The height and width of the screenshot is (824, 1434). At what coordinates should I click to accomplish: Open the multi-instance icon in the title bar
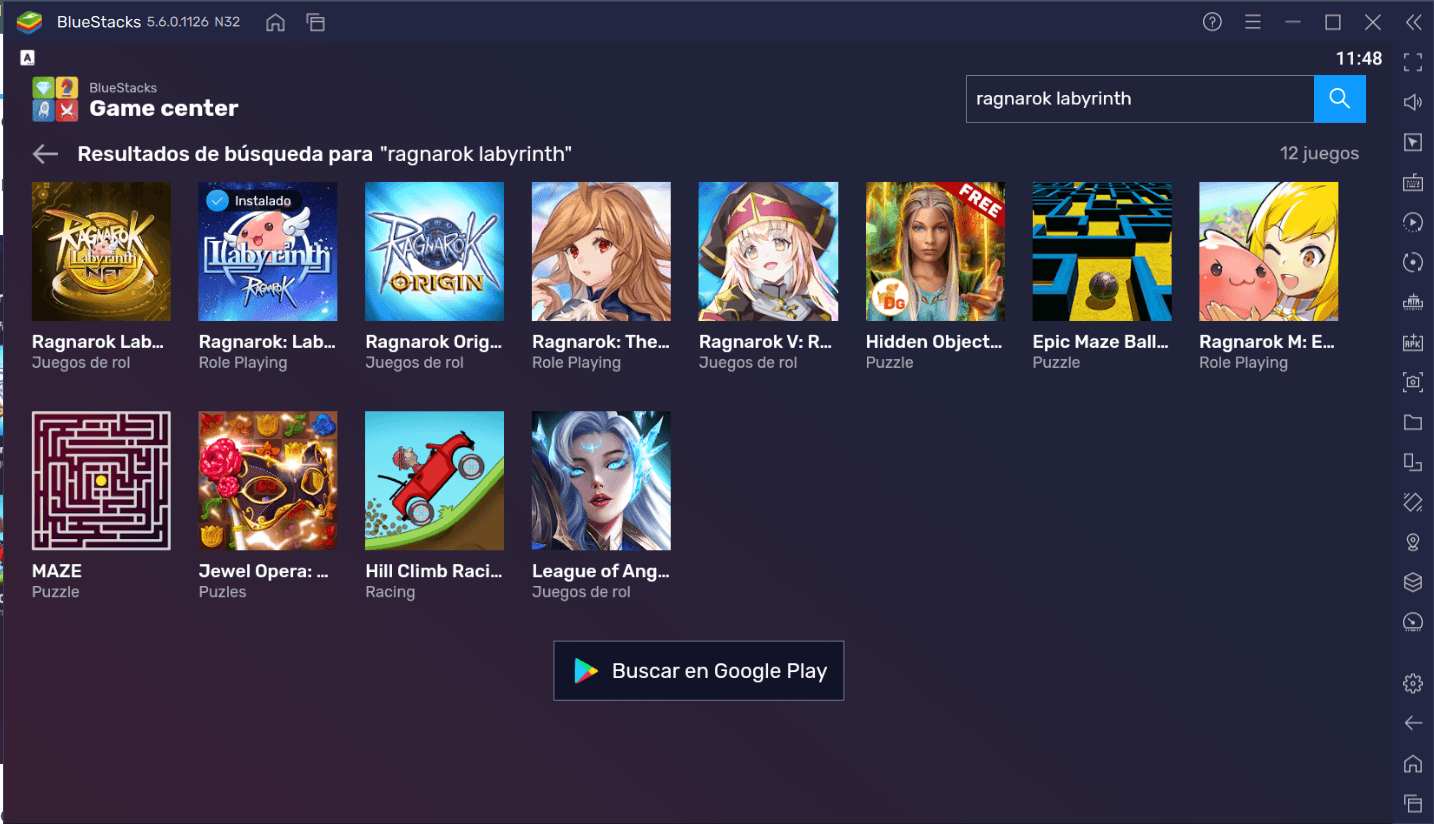pos(315,22)
